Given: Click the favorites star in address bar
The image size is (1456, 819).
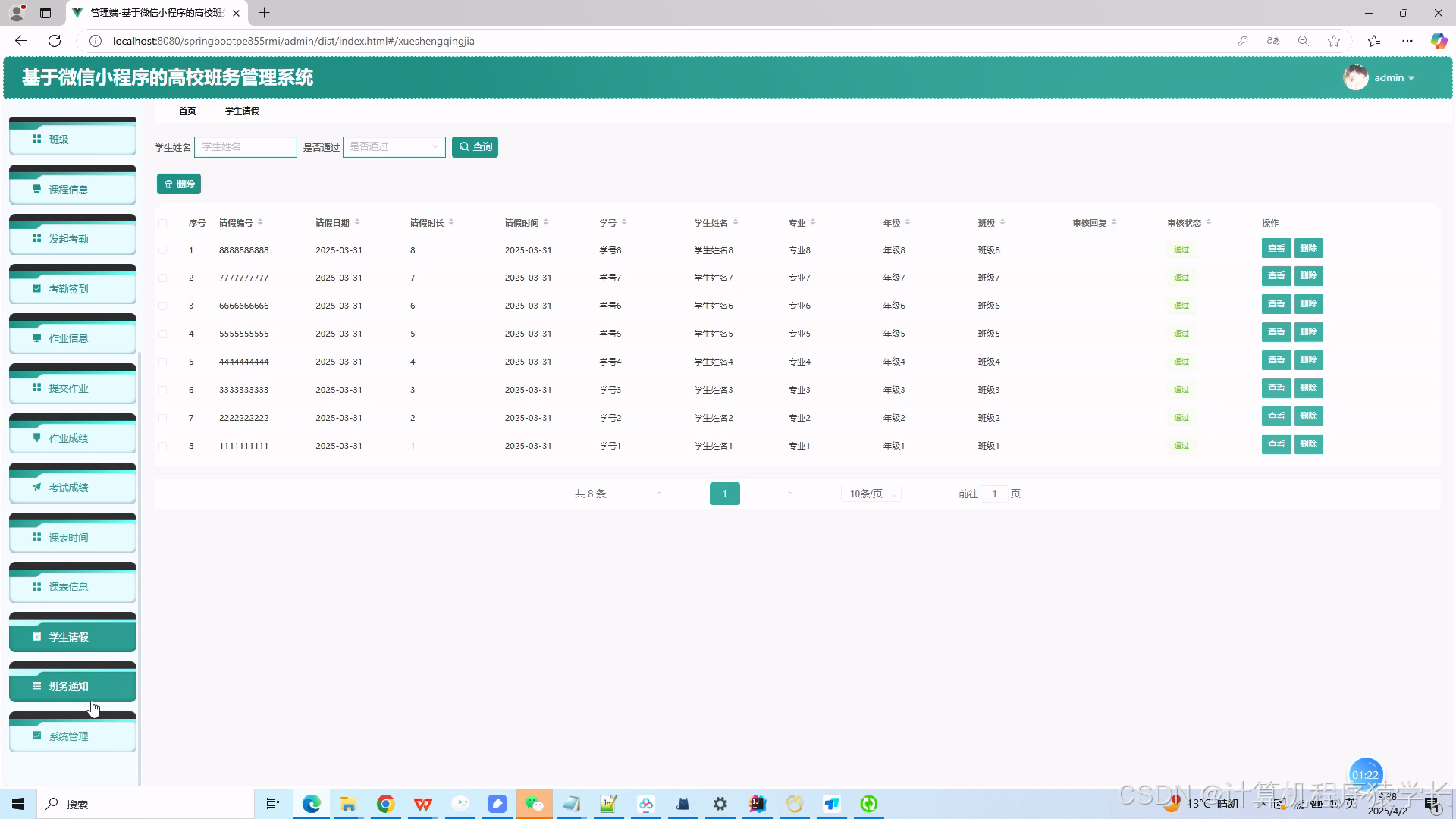Looking at the screenshot, I should point(1334,41).
